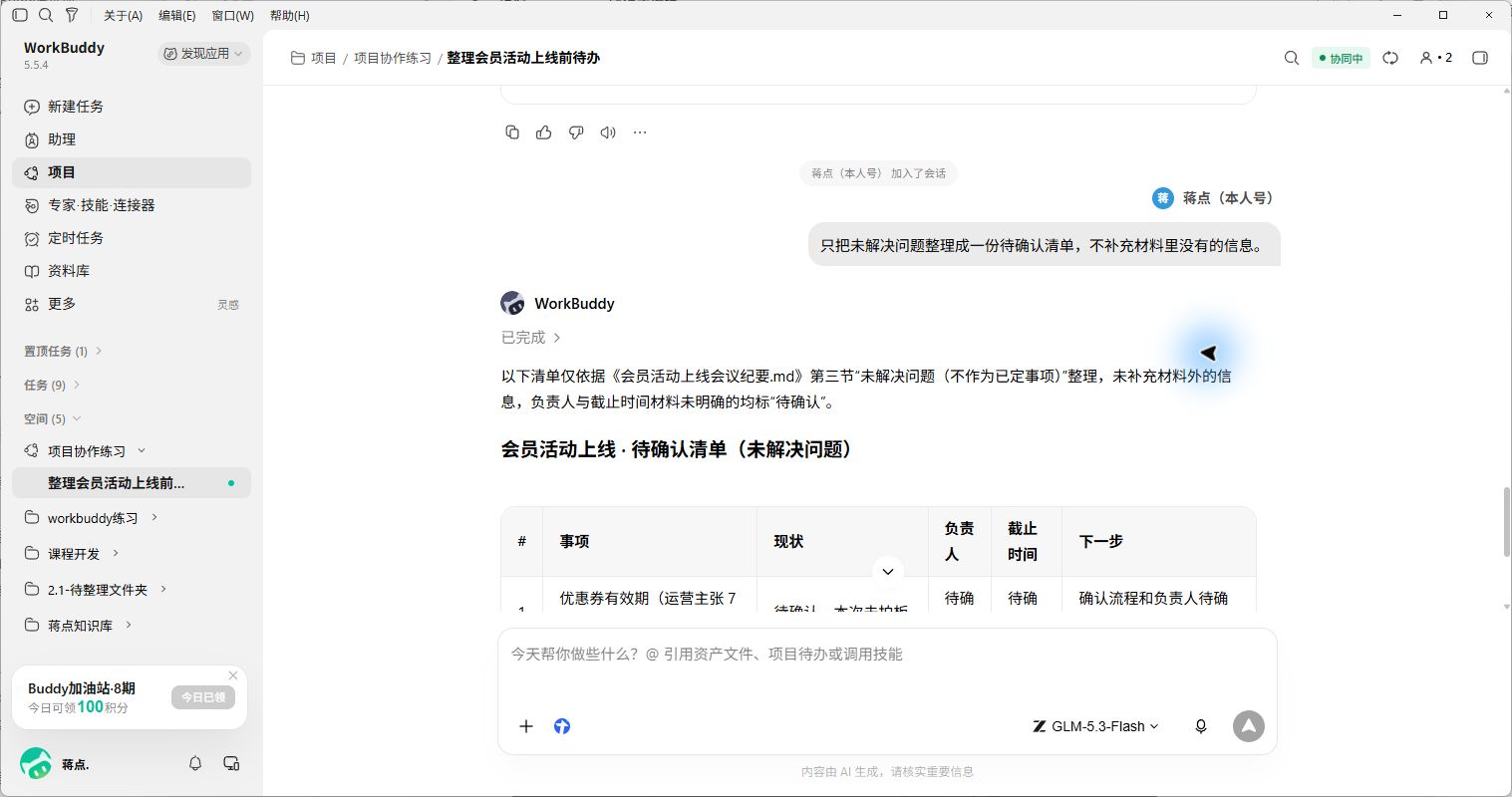This screenshot has height=797, width=1512.
Task: Click the 今日已领 button
Action: coord(203,697)
